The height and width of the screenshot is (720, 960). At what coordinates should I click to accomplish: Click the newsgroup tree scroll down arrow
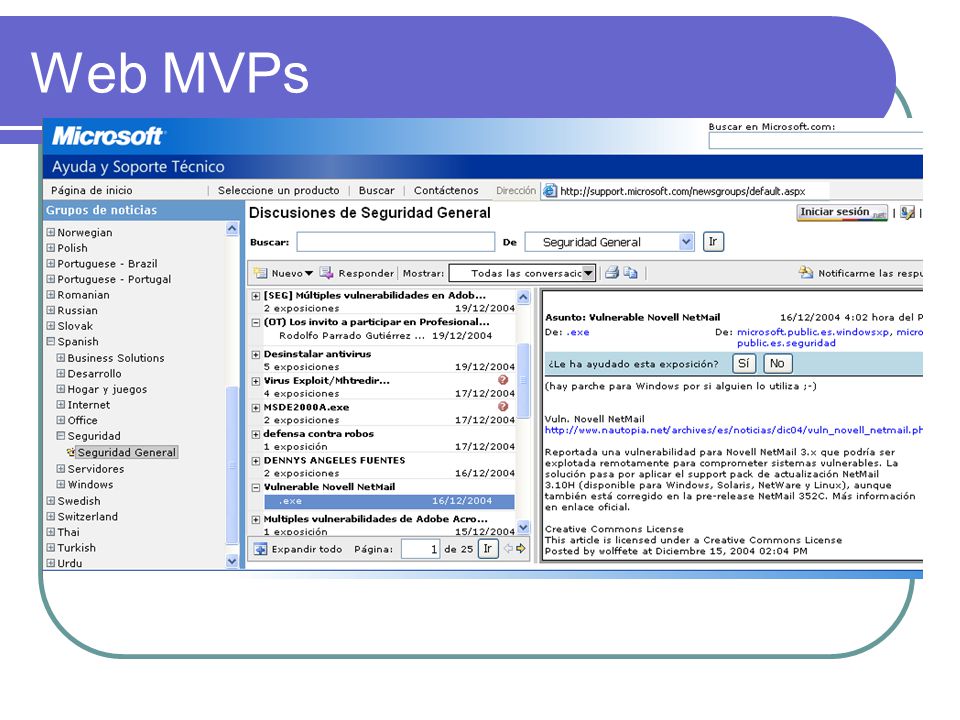232,561
